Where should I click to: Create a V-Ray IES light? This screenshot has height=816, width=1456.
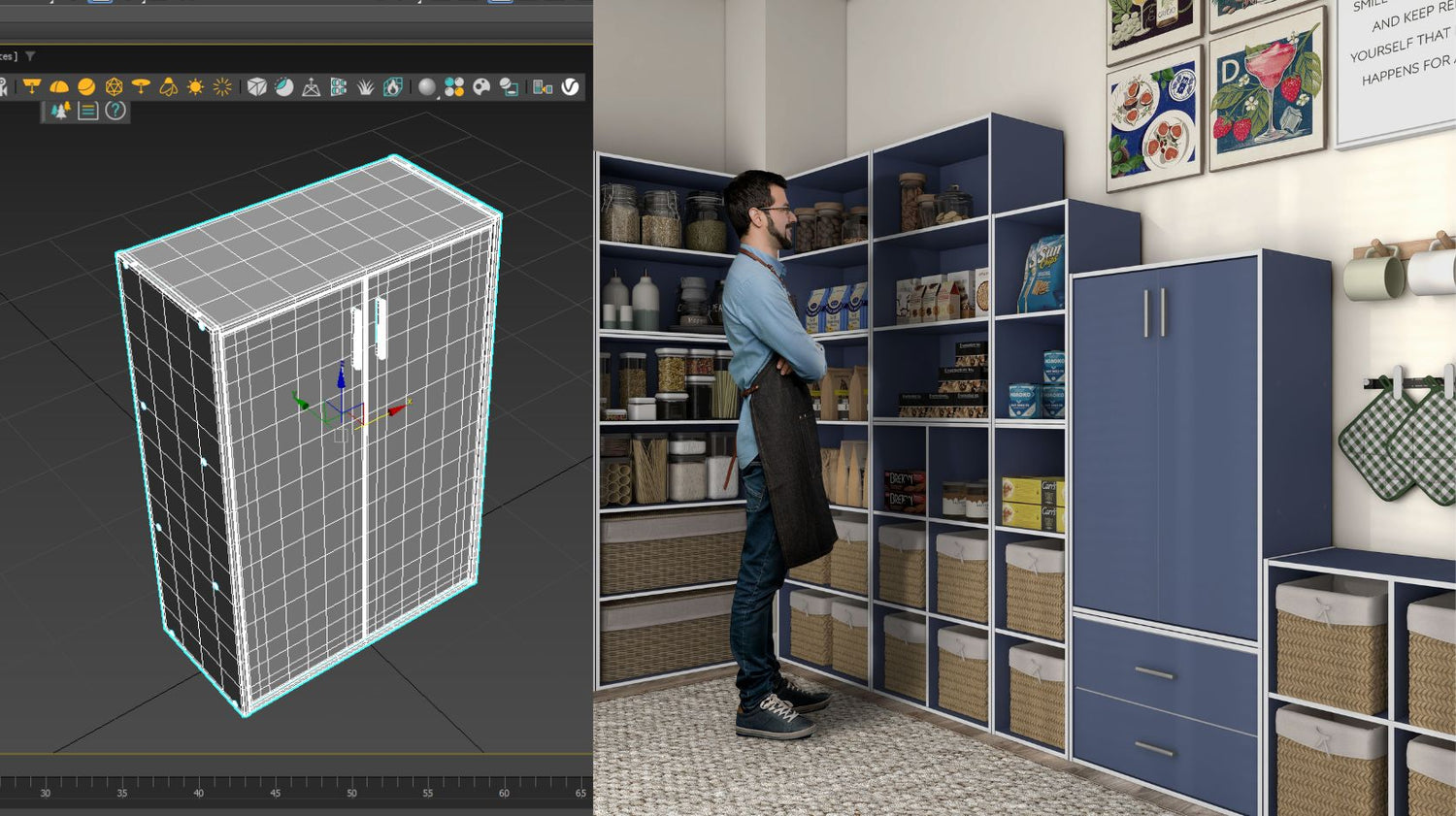tap(170, 85)
